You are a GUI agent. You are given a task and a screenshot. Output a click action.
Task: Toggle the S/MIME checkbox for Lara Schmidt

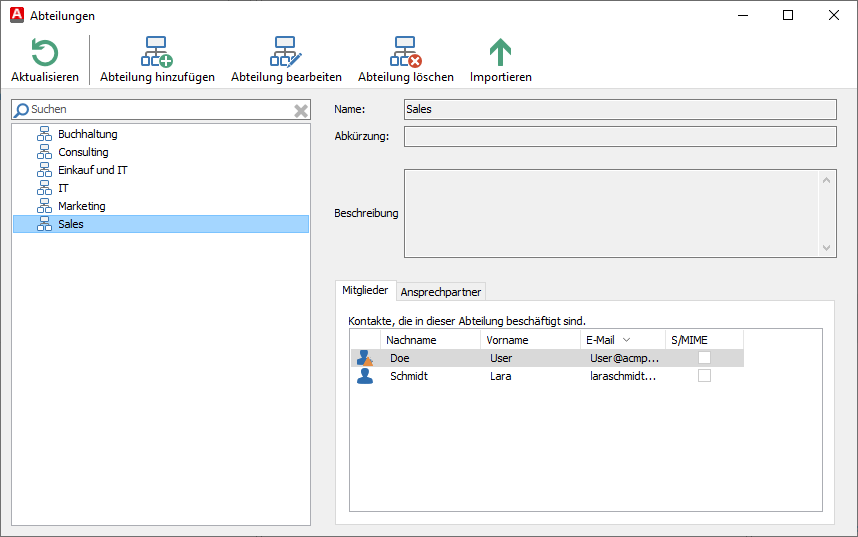704,376
